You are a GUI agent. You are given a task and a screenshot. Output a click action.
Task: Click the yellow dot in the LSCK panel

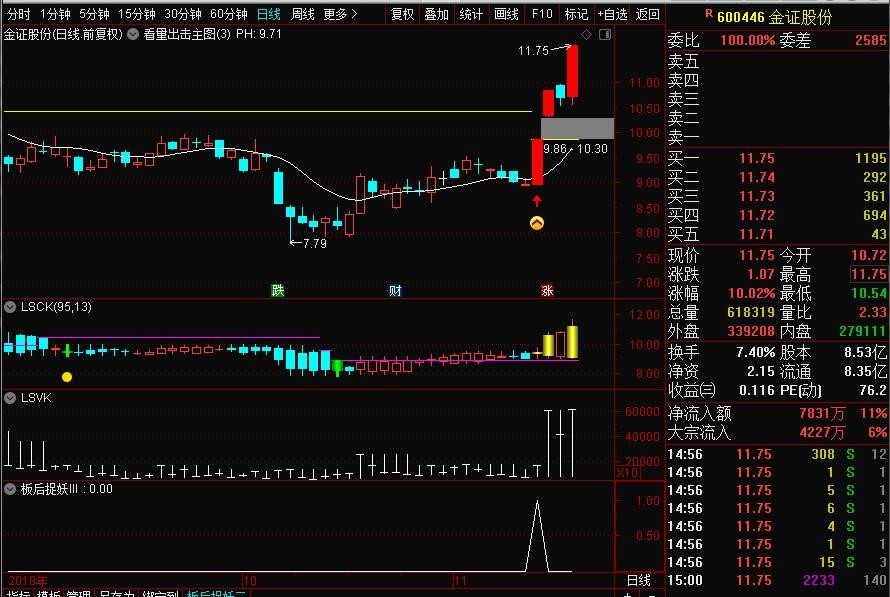coord(67,377)
